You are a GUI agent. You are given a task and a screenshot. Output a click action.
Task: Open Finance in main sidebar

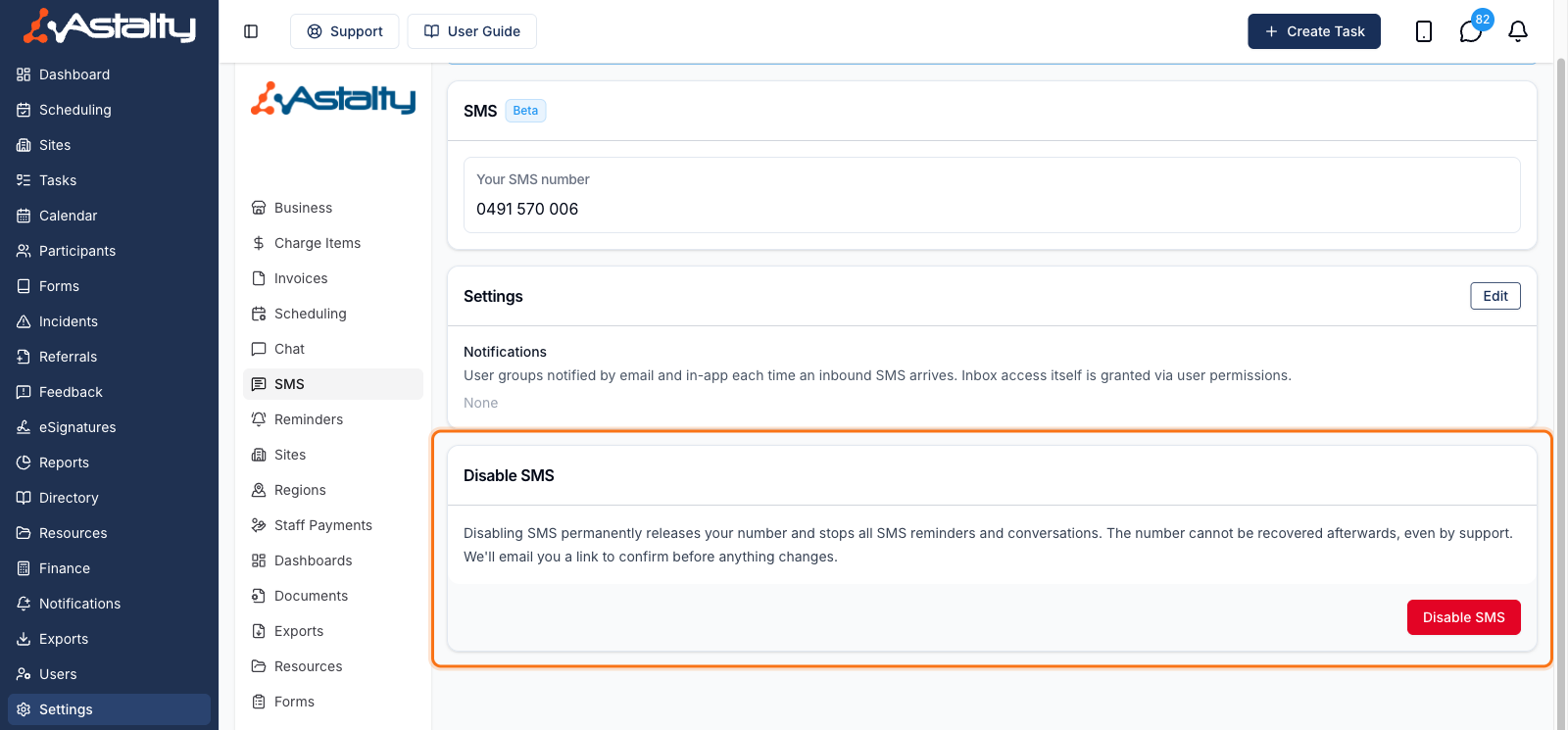pyautogui.click(x=109, y=568)
